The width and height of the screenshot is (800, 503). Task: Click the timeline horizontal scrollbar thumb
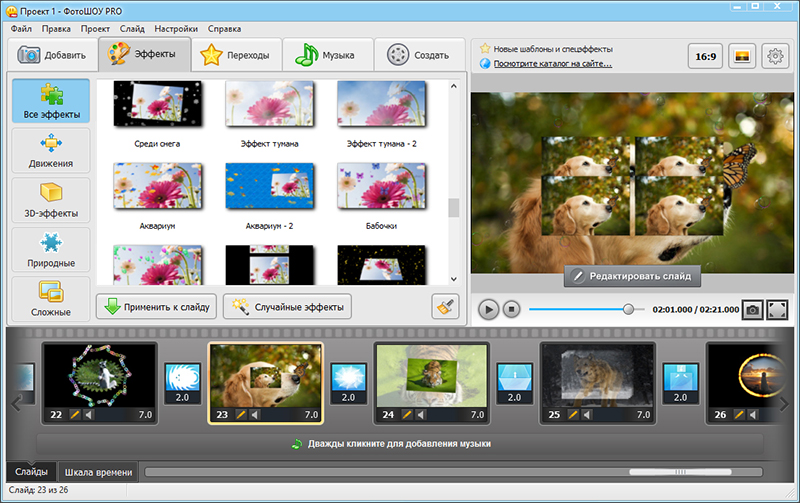(680, 472)
